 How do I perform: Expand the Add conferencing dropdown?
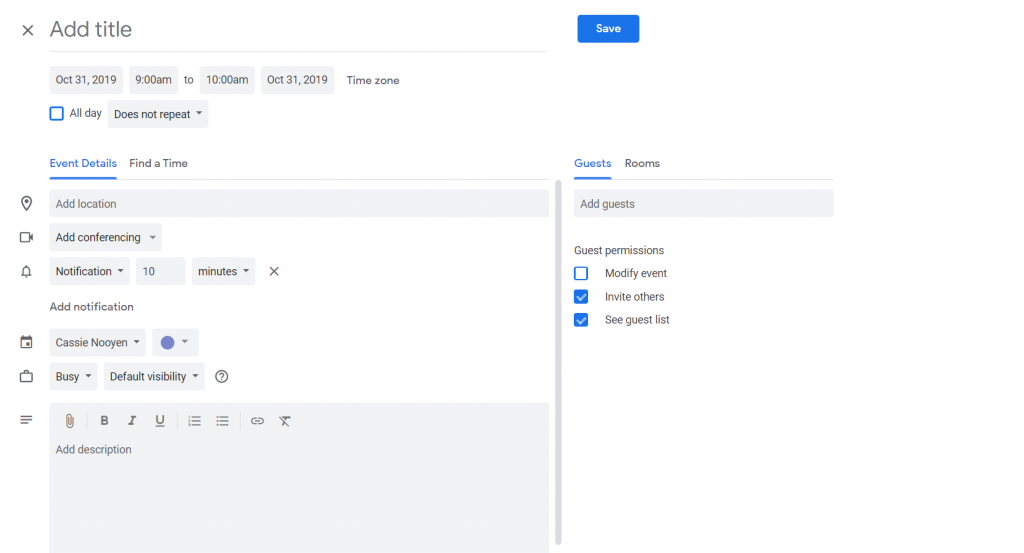pyautogui.click(x=105, y=238)
